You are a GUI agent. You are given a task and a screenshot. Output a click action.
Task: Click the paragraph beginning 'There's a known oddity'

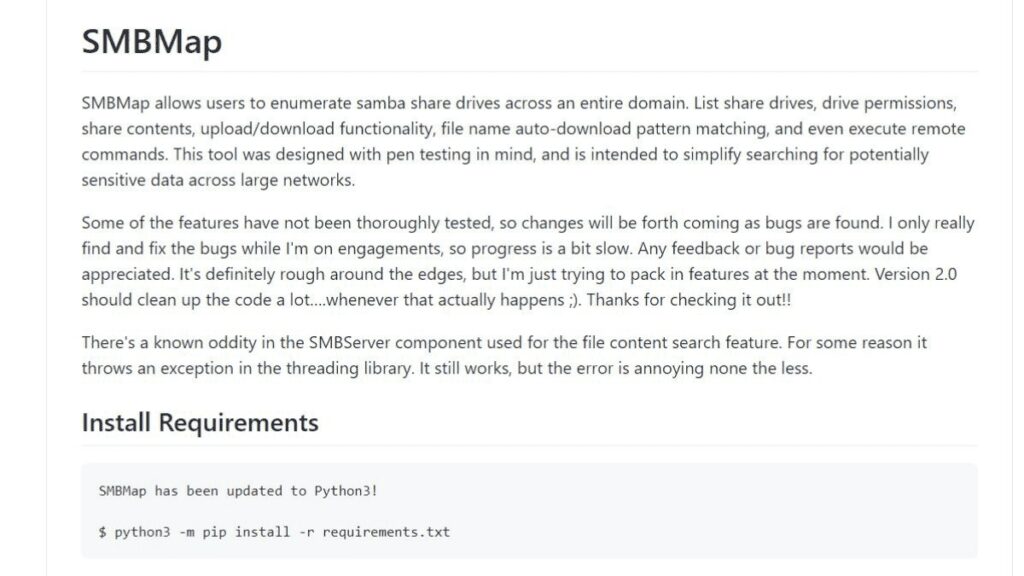(x=504, y=355)
